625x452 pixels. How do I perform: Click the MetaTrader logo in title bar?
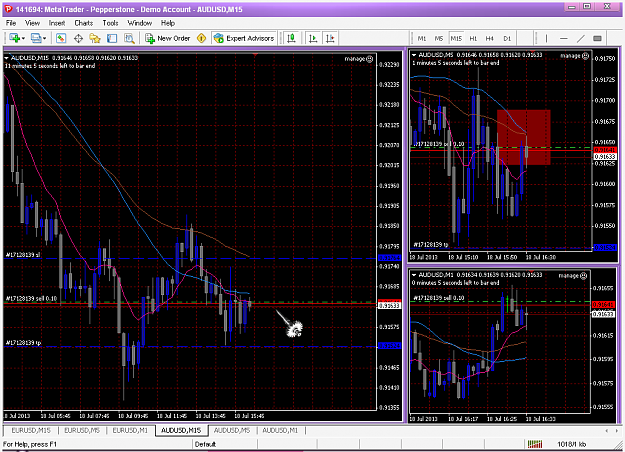[8, 9]
